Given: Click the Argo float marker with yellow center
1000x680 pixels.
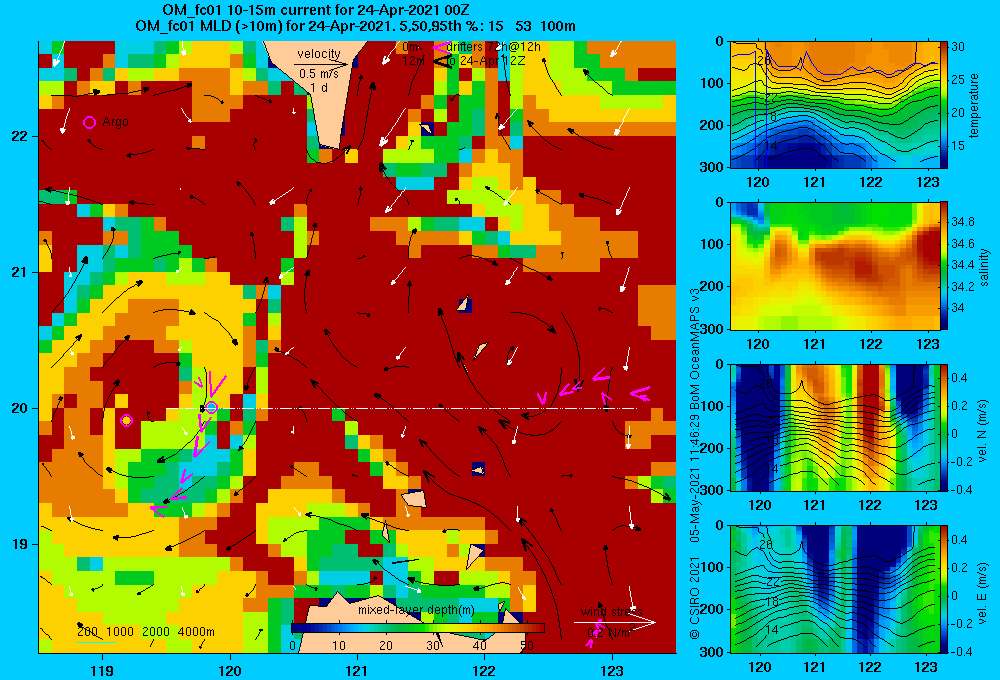Looking at the screenshot, I should point(126,420).
